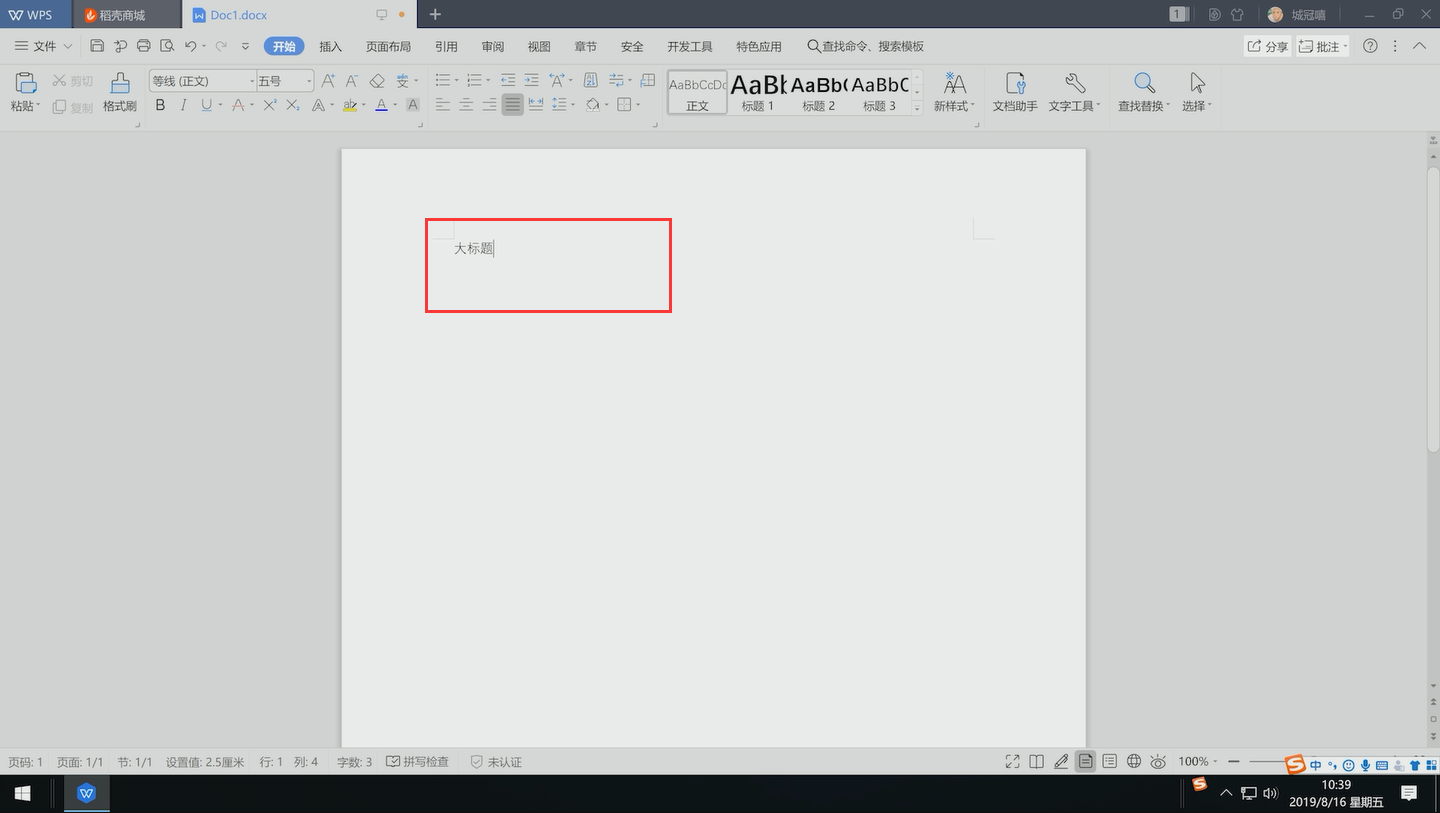Increase paragraph indent
This screenshot has width=1440, height=813.
(532, 81)
